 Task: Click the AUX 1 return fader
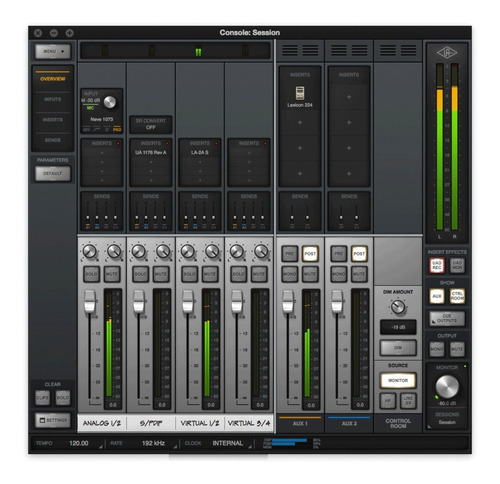pos(288,301)
